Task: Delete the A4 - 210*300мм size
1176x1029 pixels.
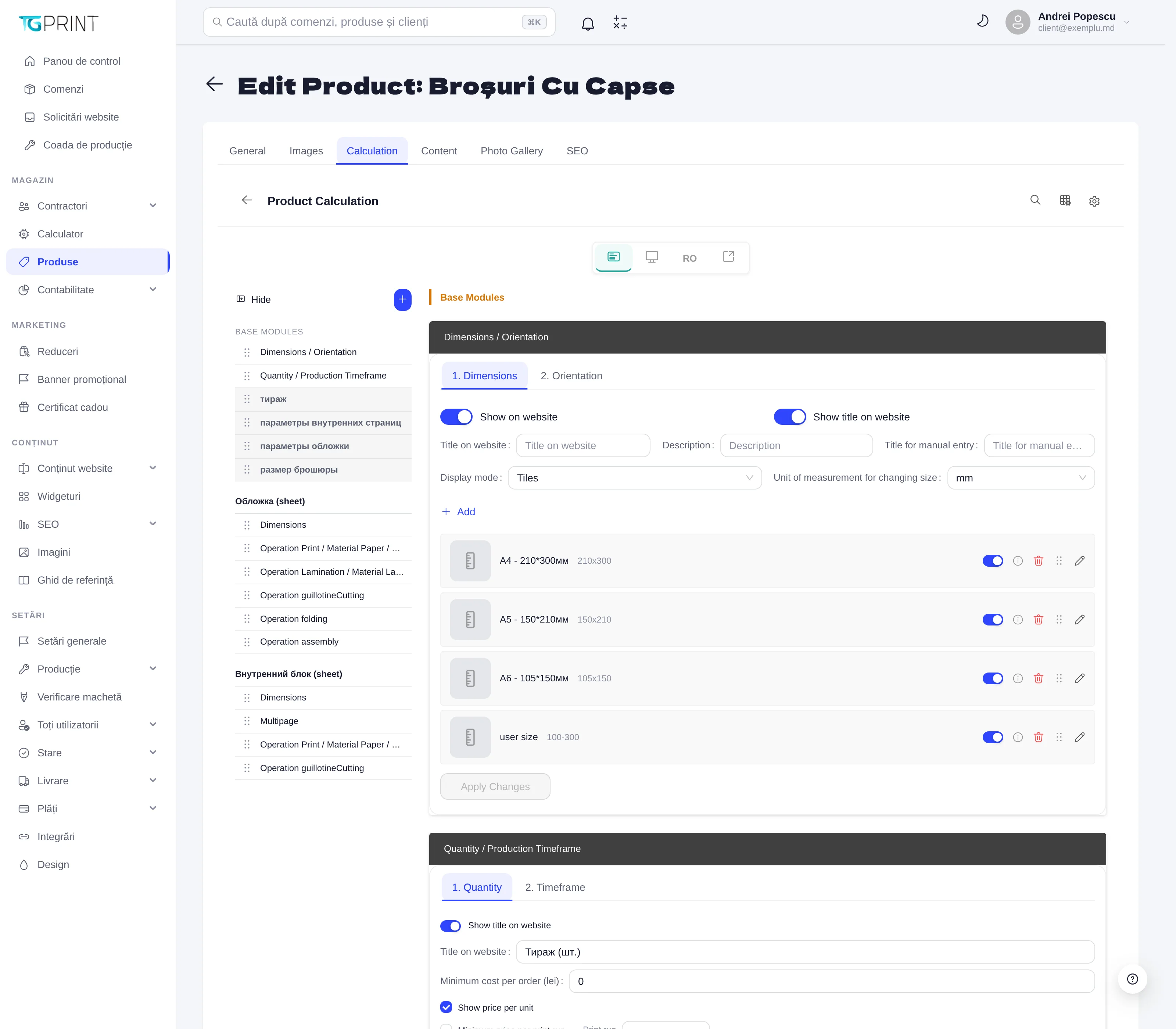Action: click(x=1038, y=560)
